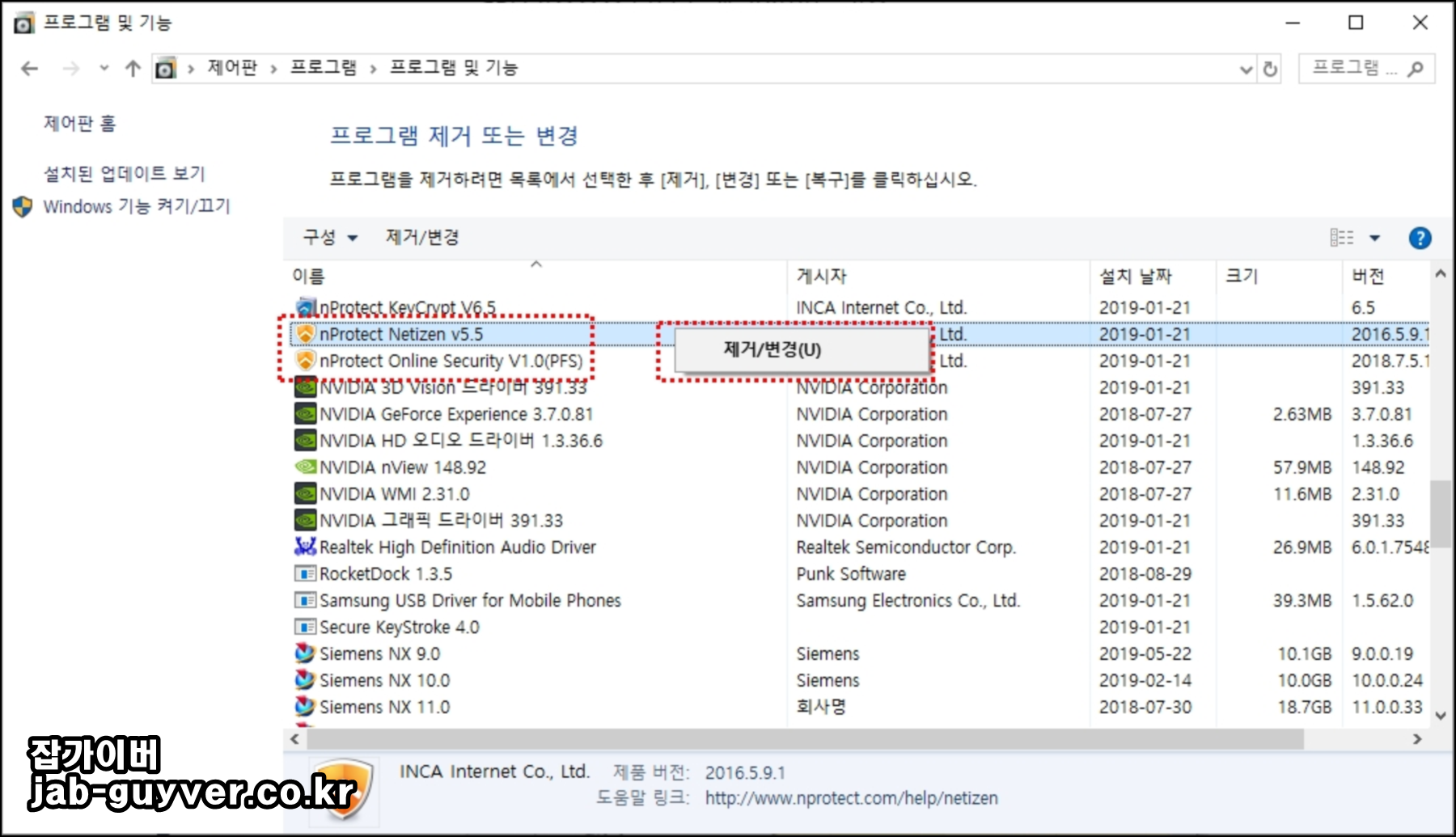This screenshot has height=837, width=1456.
Task: Select the Samsung USB Driver program icon
Action: click(306, 600)
